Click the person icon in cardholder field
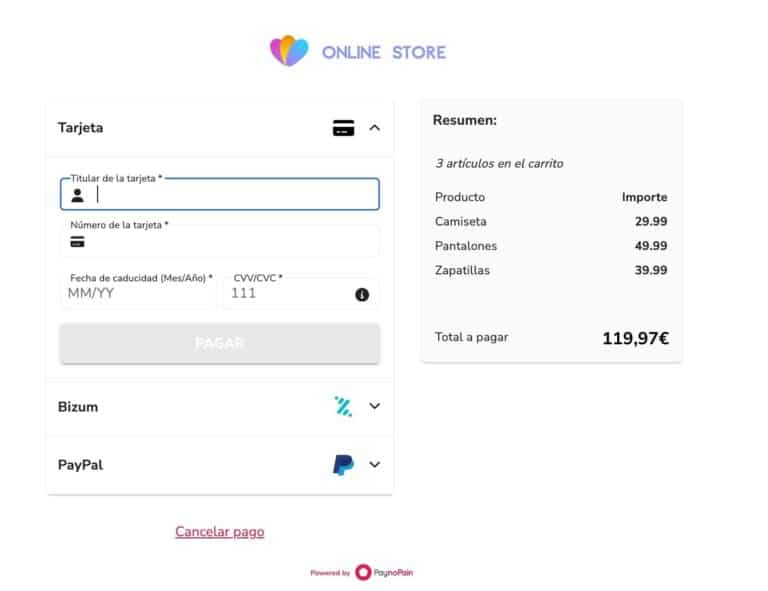The height and width of the screenshot is (591, 768). pos(77,195)
